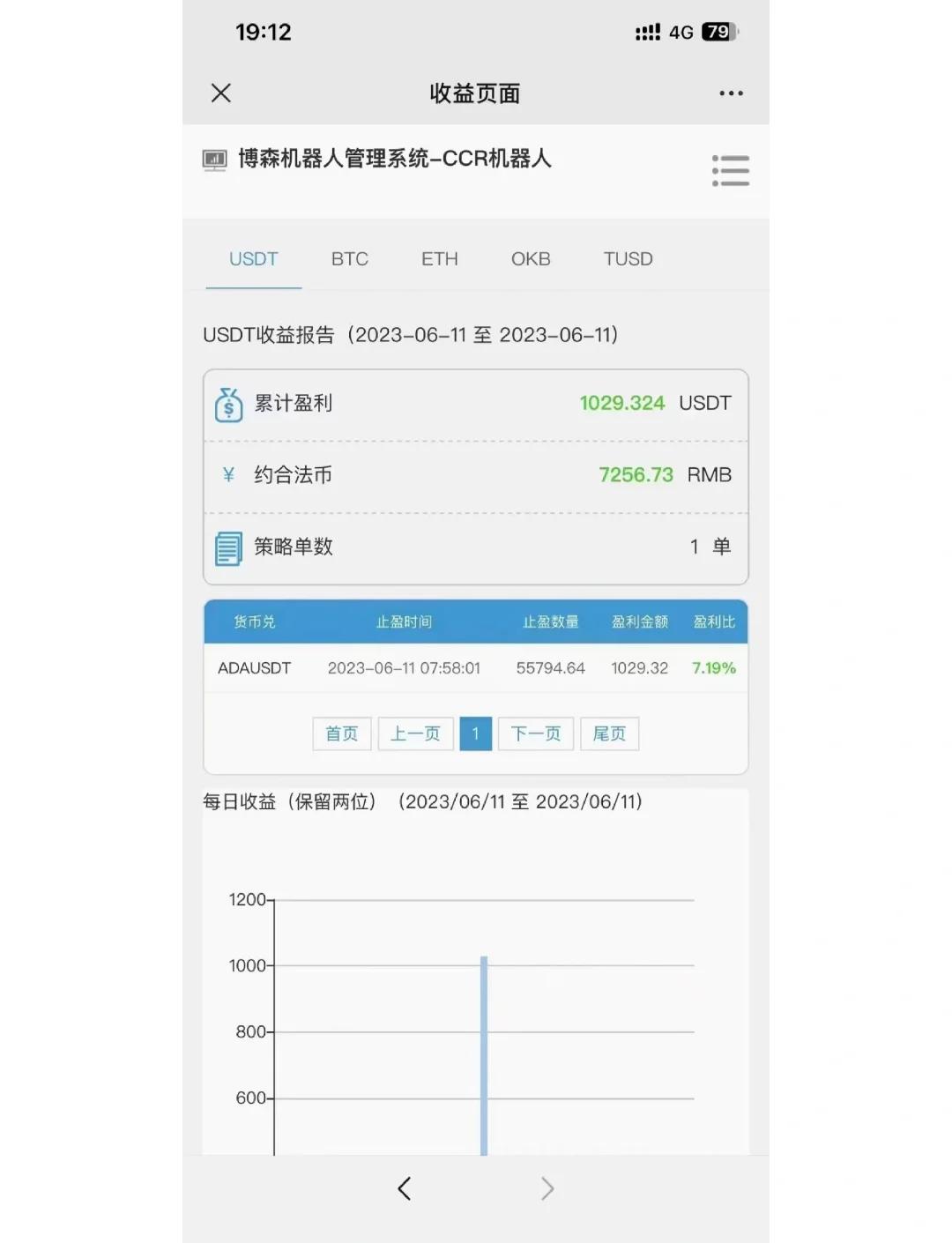Click the ¥ icon next to 约合法币
Screen dimensions: 952x1243
click(x=227, y=475)
